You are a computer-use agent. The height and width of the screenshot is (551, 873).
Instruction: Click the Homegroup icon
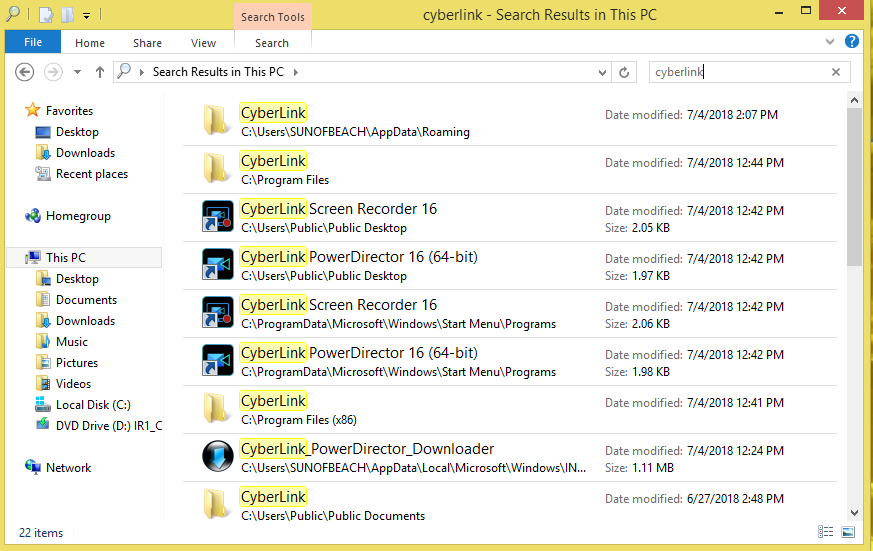(33, 216)
